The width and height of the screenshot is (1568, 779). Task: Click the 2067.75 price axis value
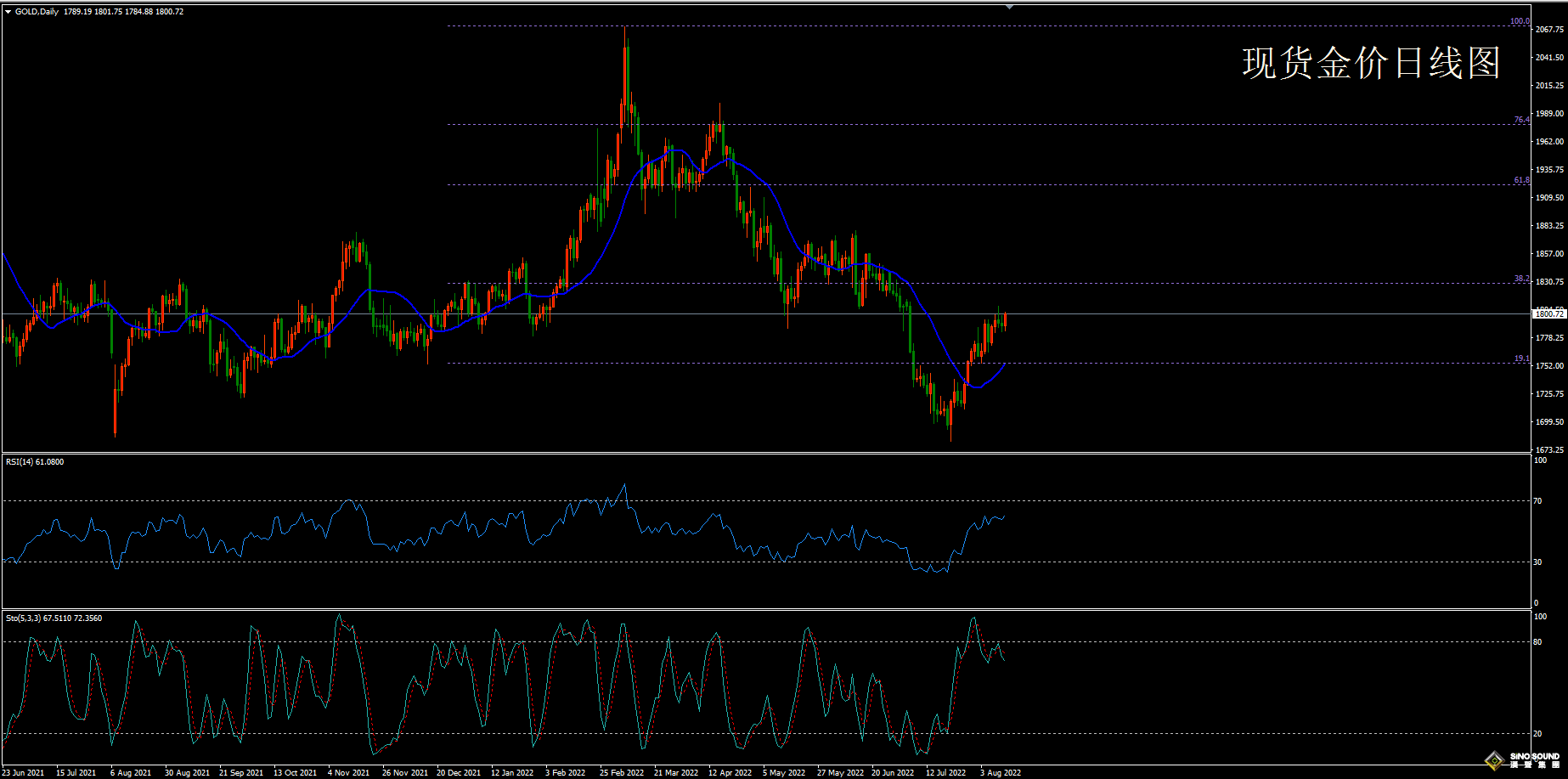pyautogui.click(x=1550, y=29)
